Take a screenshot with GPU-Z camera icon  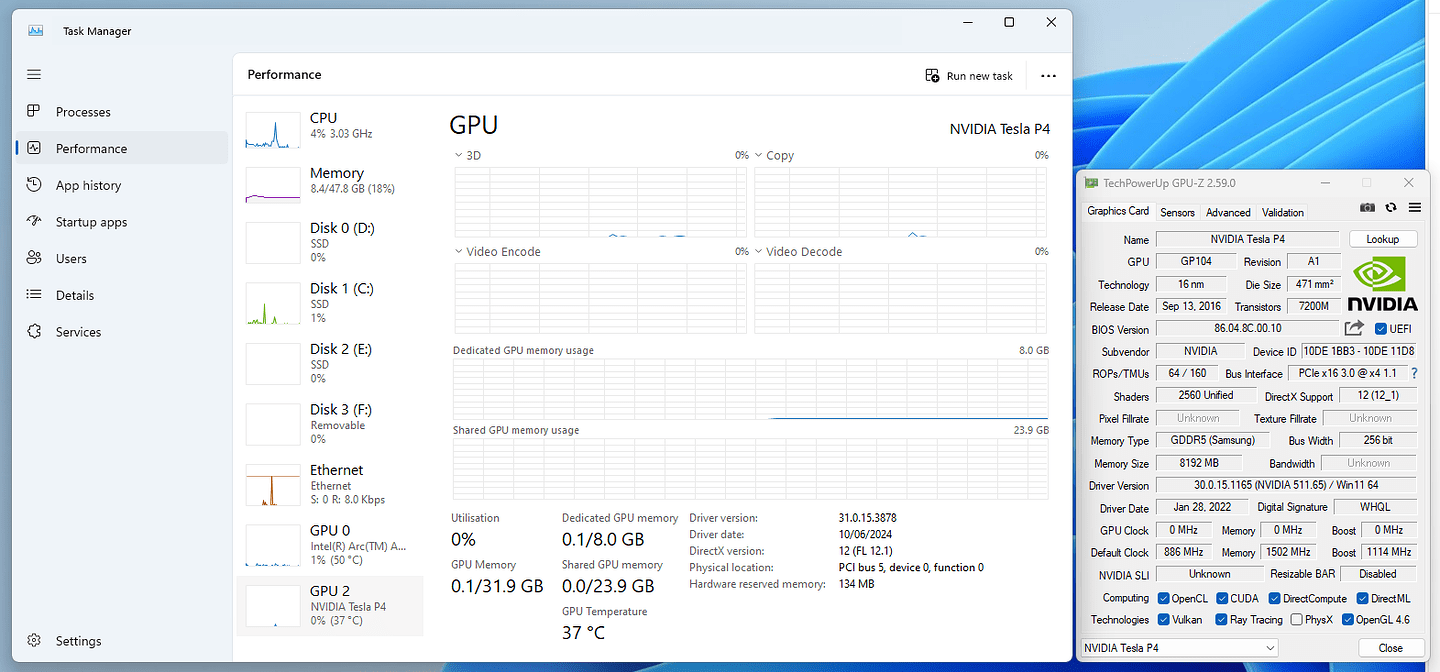(1367, 207)
